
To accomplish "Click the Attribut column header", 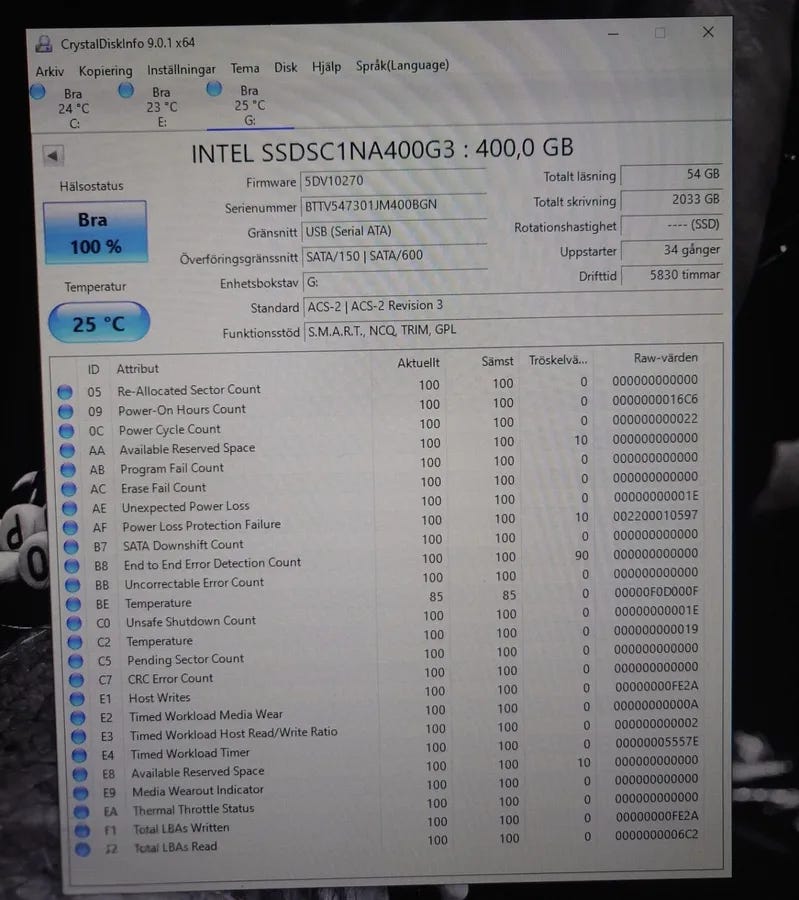I will pyautogui.click(x=138, y=368).
